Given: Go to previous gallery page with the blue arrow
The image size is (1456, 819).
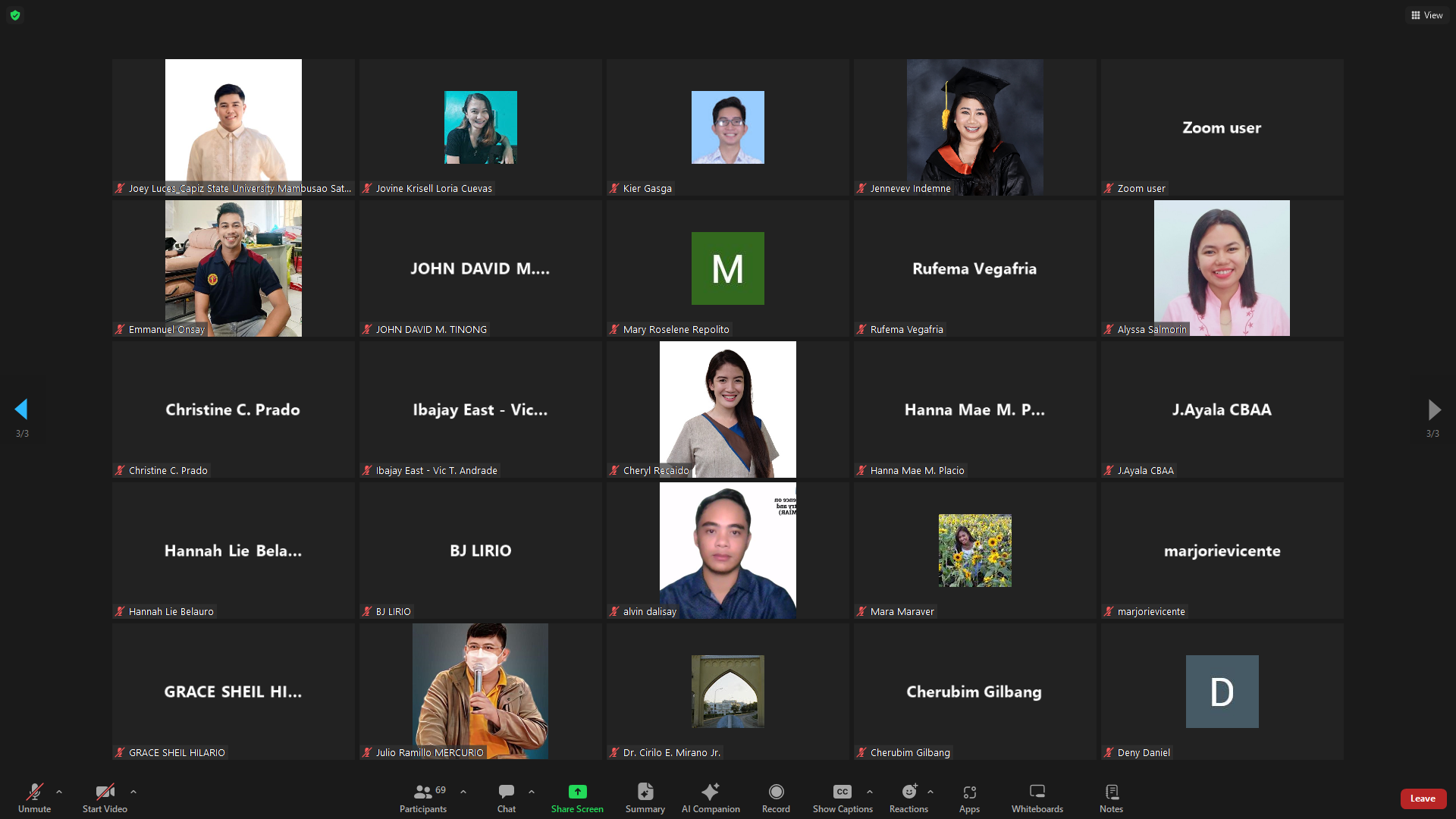Looking at the screenshot, I should tap(21, 409).
